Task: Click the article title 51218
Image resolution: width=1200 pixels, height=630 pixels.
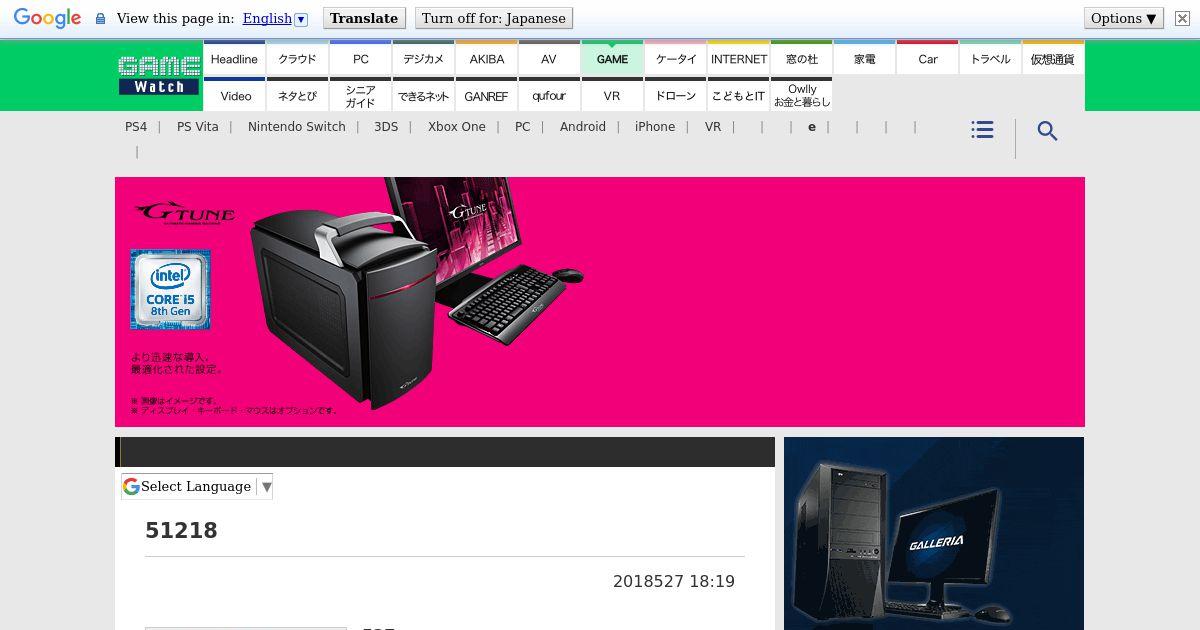Action: (181, 531)
